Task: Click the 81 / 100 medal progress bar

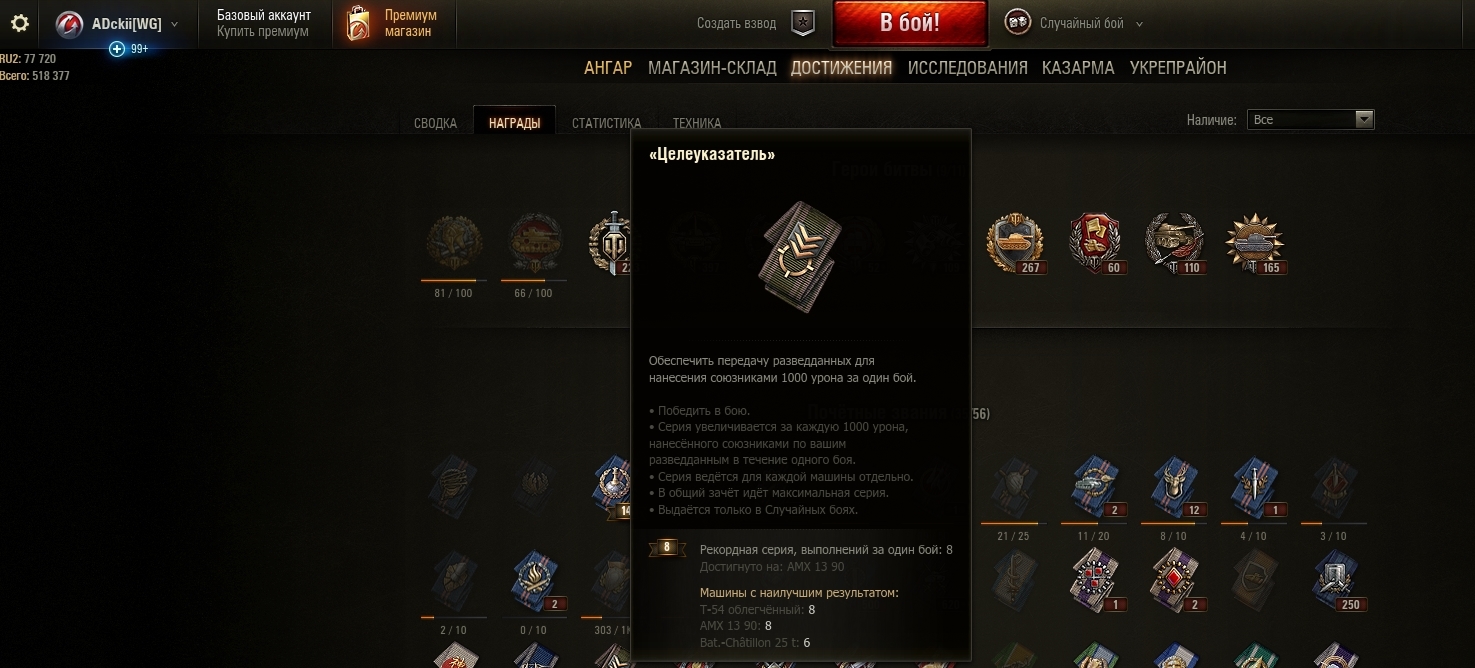Action: pos(453,280)
